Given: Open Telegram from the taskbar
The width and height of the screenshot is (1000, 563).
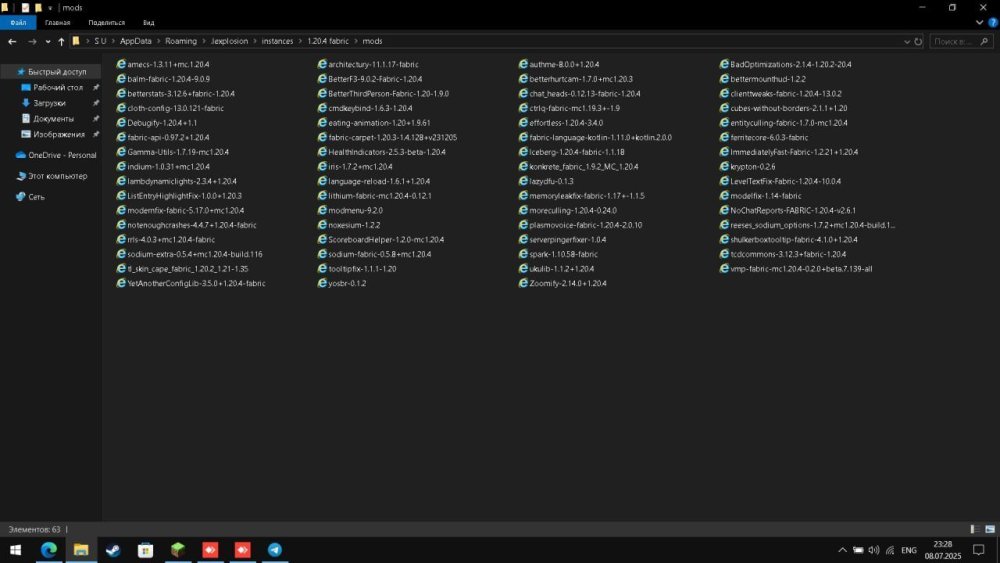Looking at the screenshot, I should click(x=275, y=550).
